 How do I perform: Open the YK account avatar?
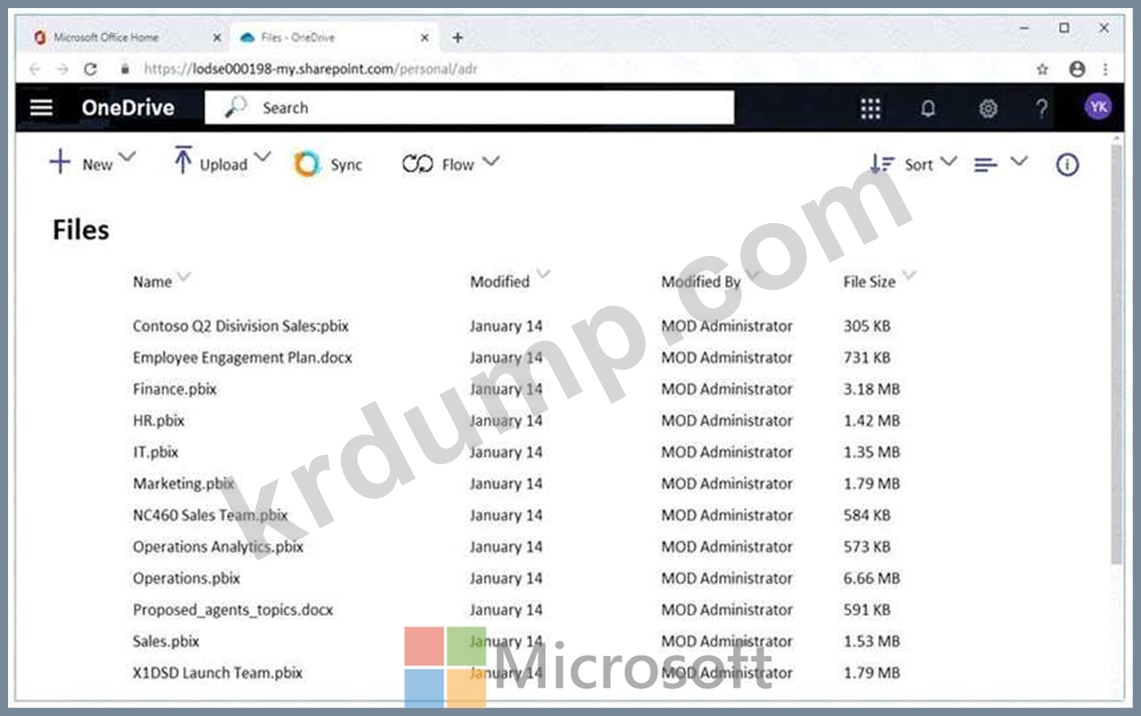(1098, 108)
